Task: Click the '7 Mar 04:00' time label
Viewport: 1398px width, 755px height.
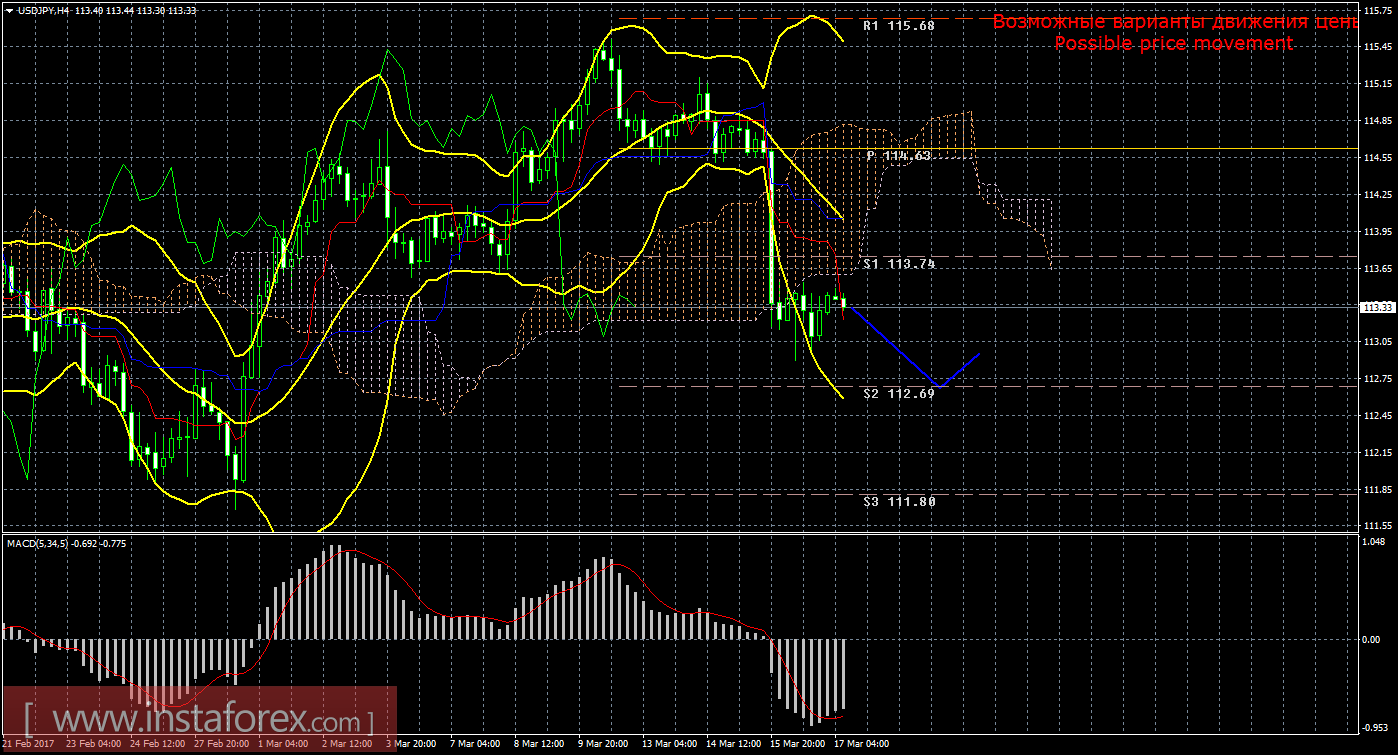Action: tap(474, 745)
